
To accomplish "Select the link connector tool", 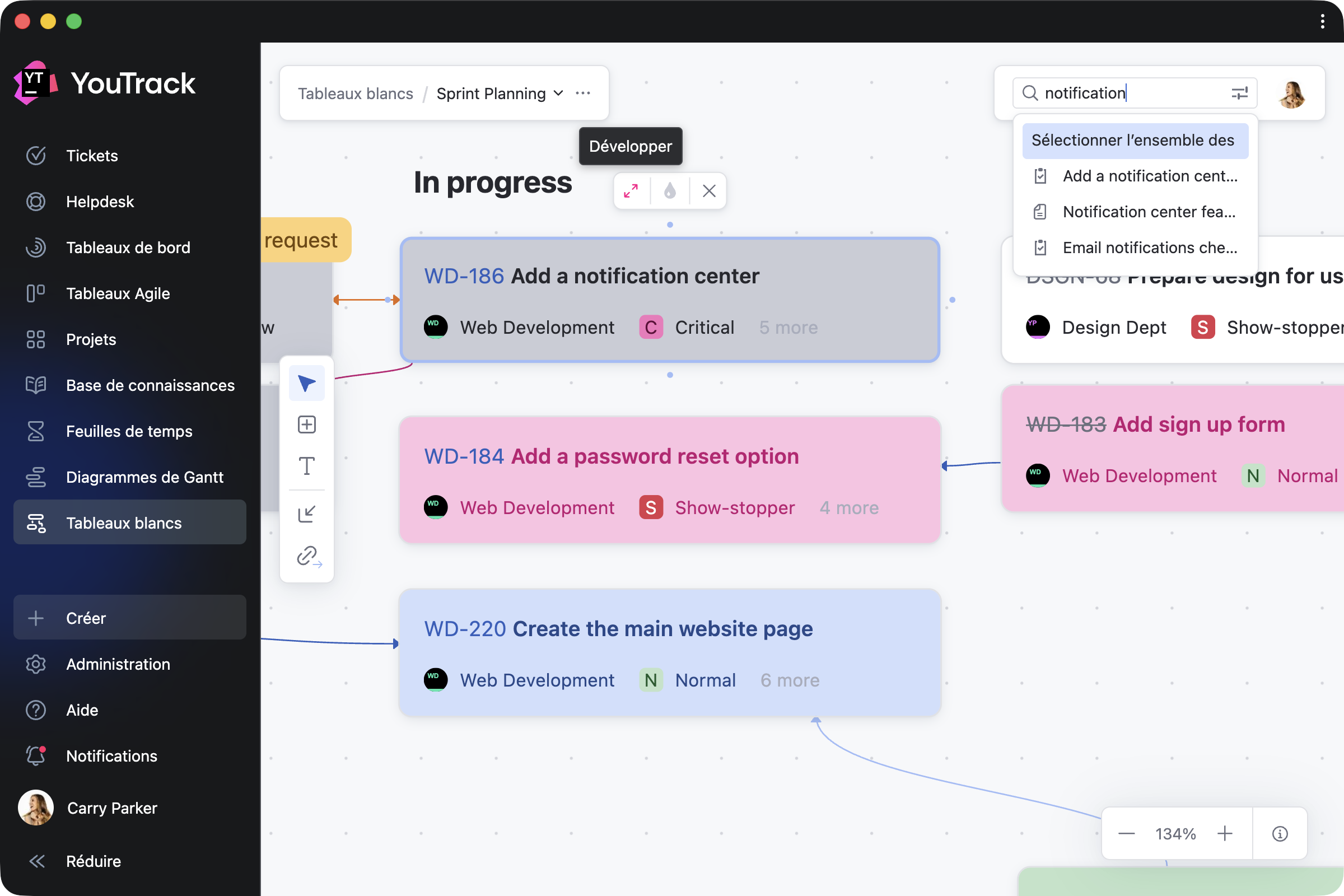I will (308, 556).
